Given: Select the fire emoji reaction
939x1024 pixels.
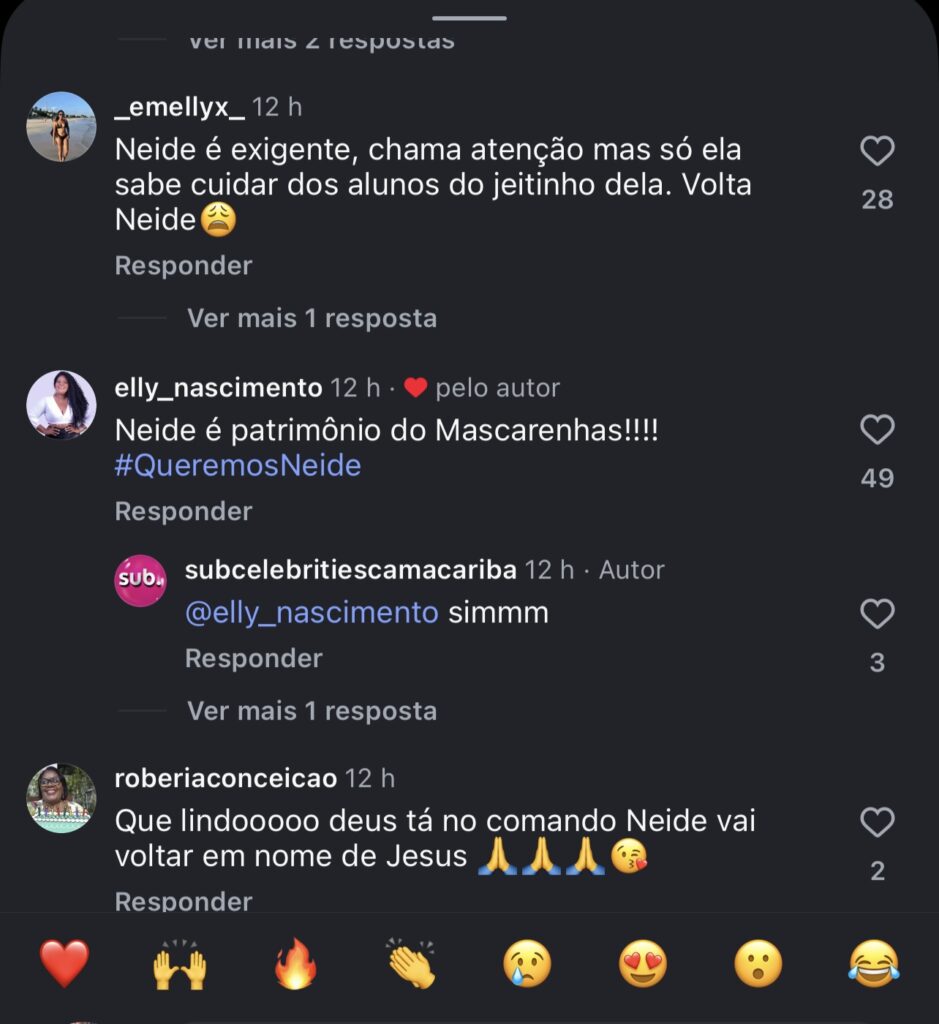Looking at the screenshot, I should 295,965.
